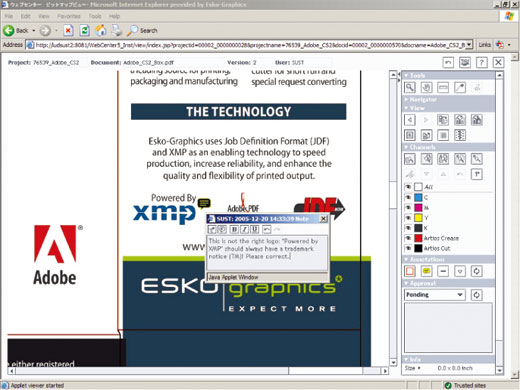This screenshot has height=390, width=520.
Task: Select the Zoom magnifier tool
Action: pos(410,87)
